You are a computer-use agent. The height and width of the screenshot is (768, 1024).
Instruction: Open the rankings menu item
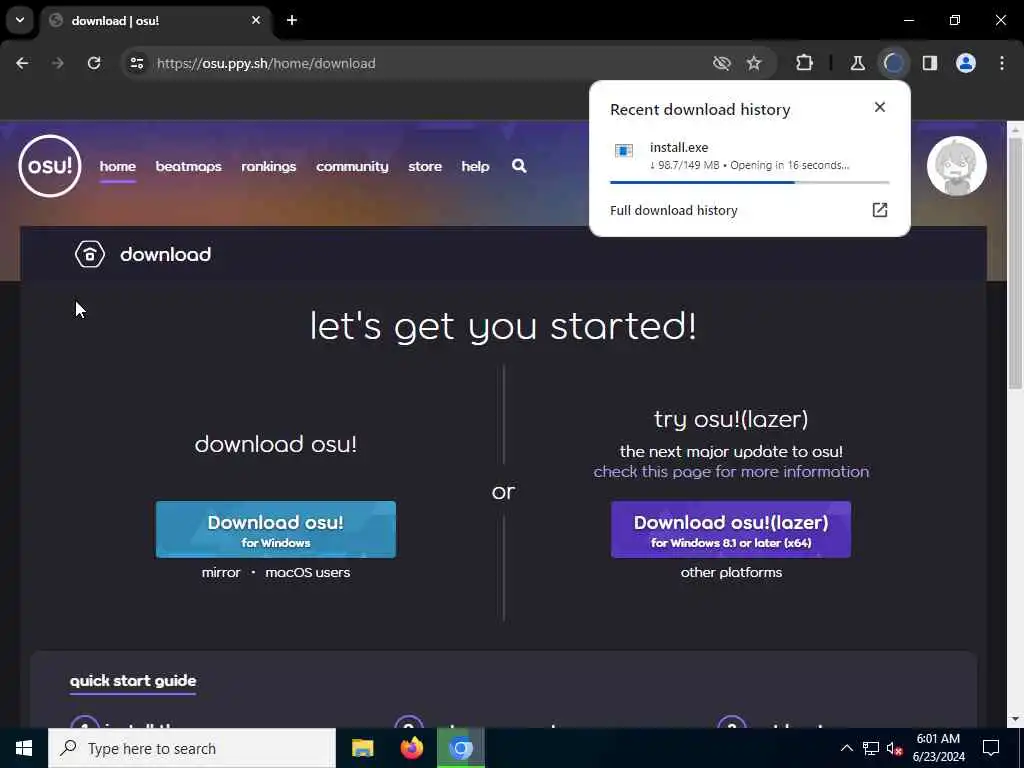(268, 167)
